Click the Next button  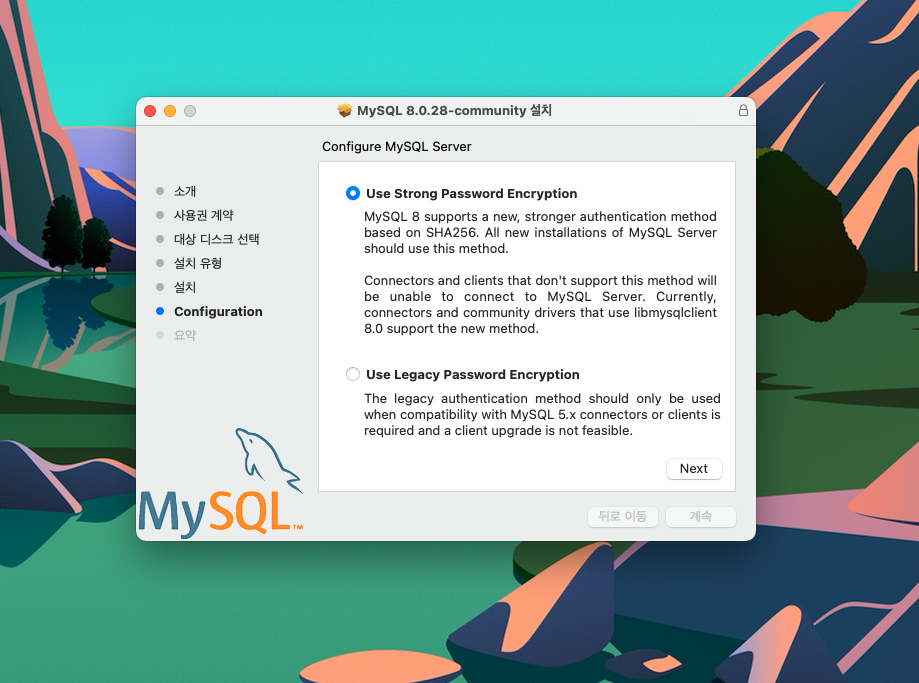[x=694, y=468]
